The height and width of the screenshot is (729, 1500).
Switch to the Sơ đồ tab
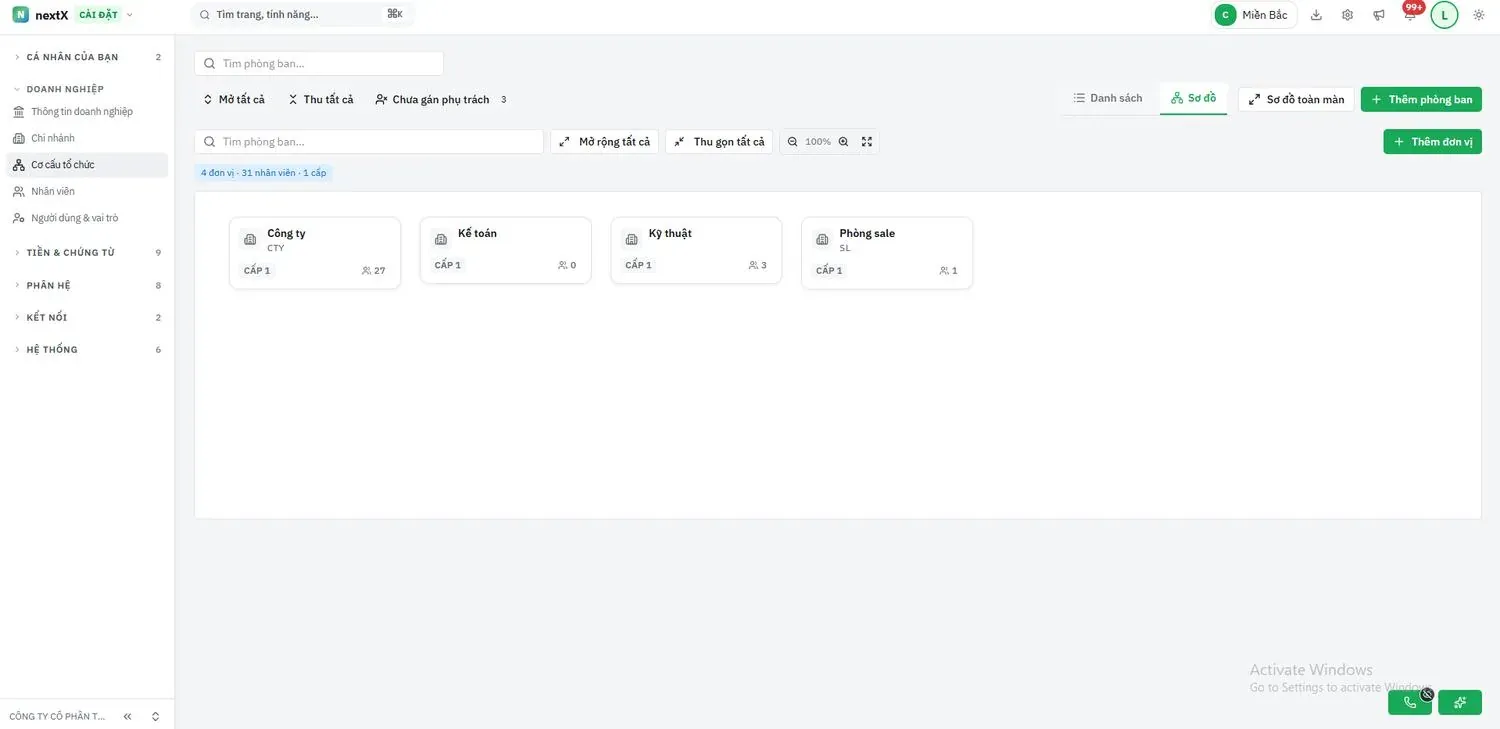coord(1193,98)
